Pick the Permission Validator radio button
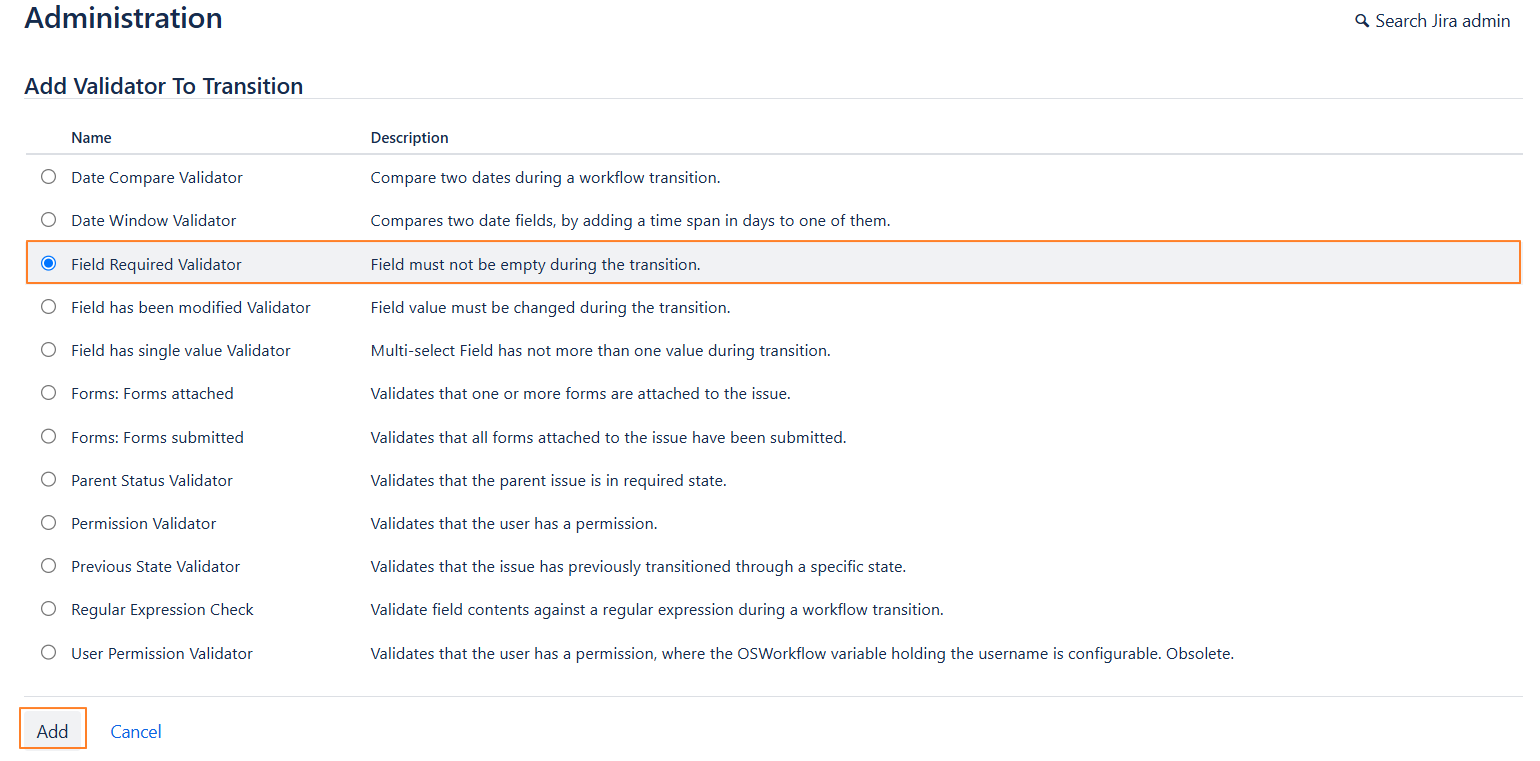1540x761 pixels. point(48,523)
